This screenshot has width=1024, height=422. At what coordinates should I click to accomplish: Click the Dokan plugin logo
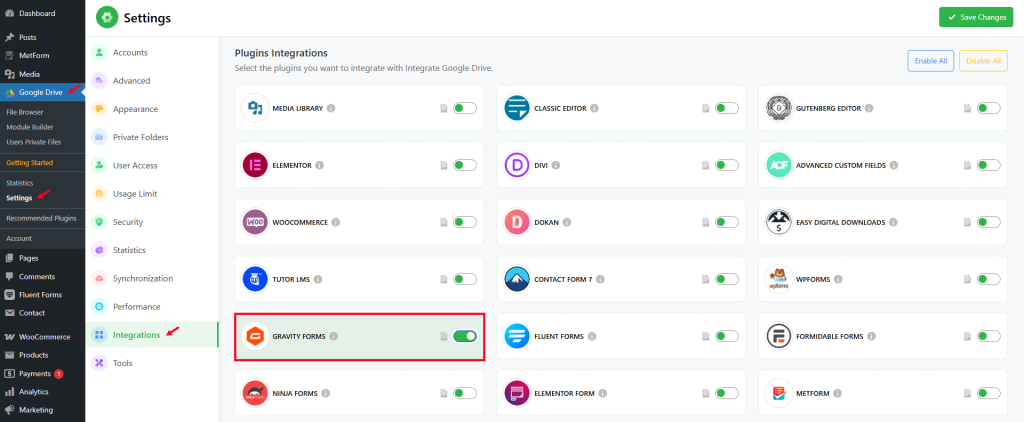pyautogui.click(x=517, y=222)
